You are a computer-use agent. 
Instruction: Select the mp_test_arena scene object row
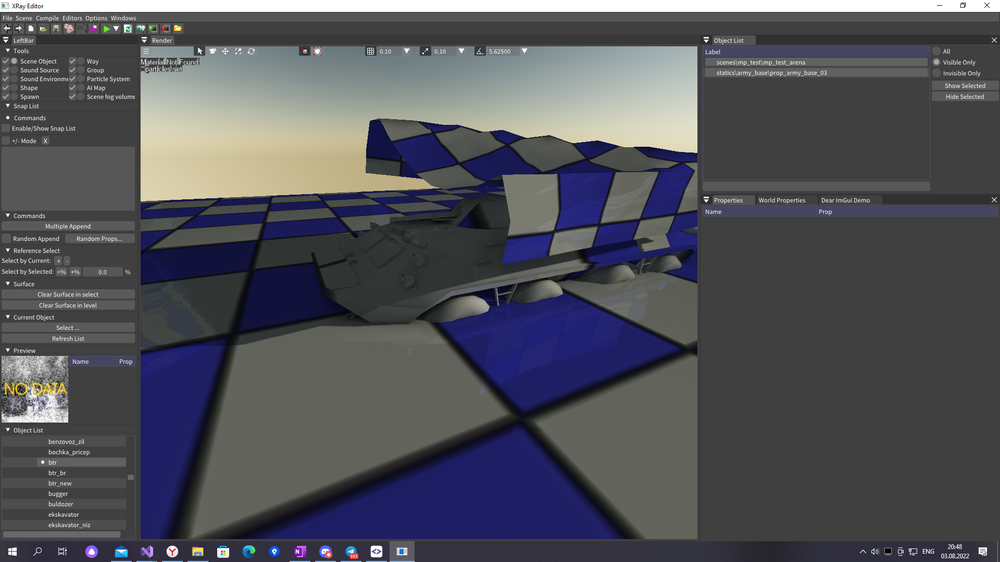tap(816, 63)
